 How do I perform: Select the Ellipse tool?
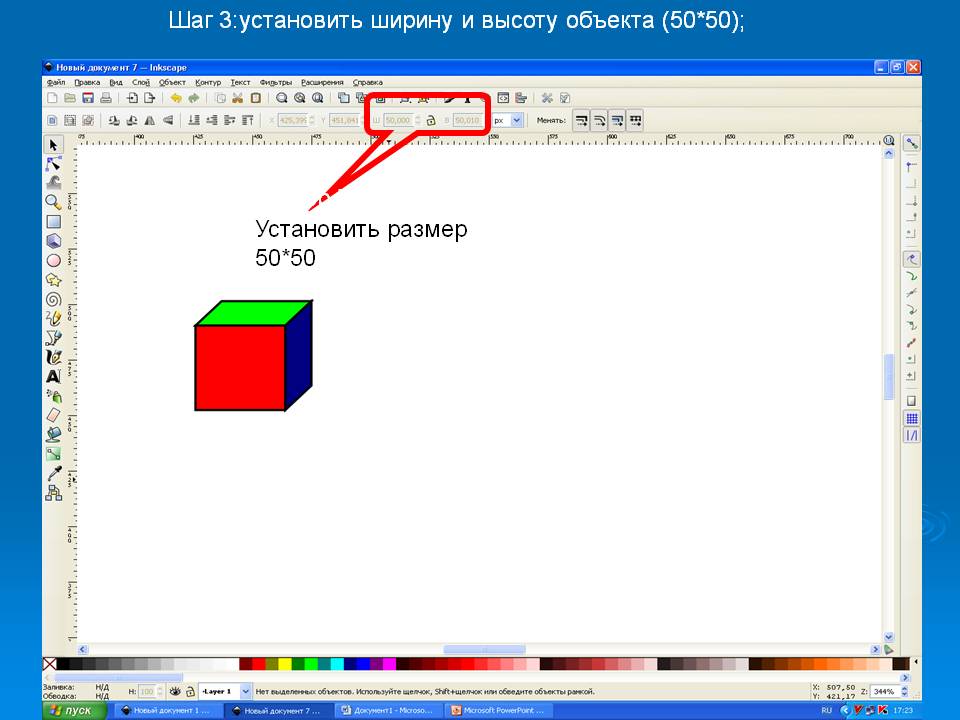coord(54,260)
